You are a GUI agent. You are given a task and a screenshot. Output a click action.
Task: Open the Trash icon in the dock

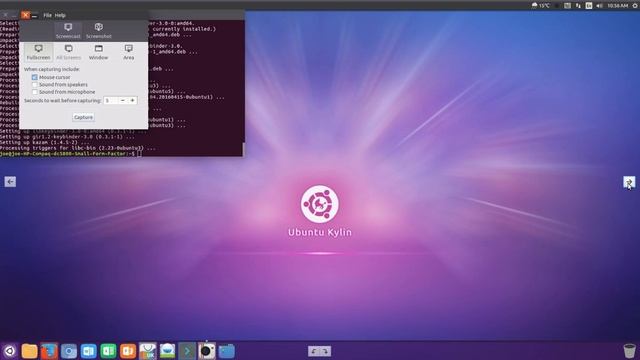tap(629, 351)
